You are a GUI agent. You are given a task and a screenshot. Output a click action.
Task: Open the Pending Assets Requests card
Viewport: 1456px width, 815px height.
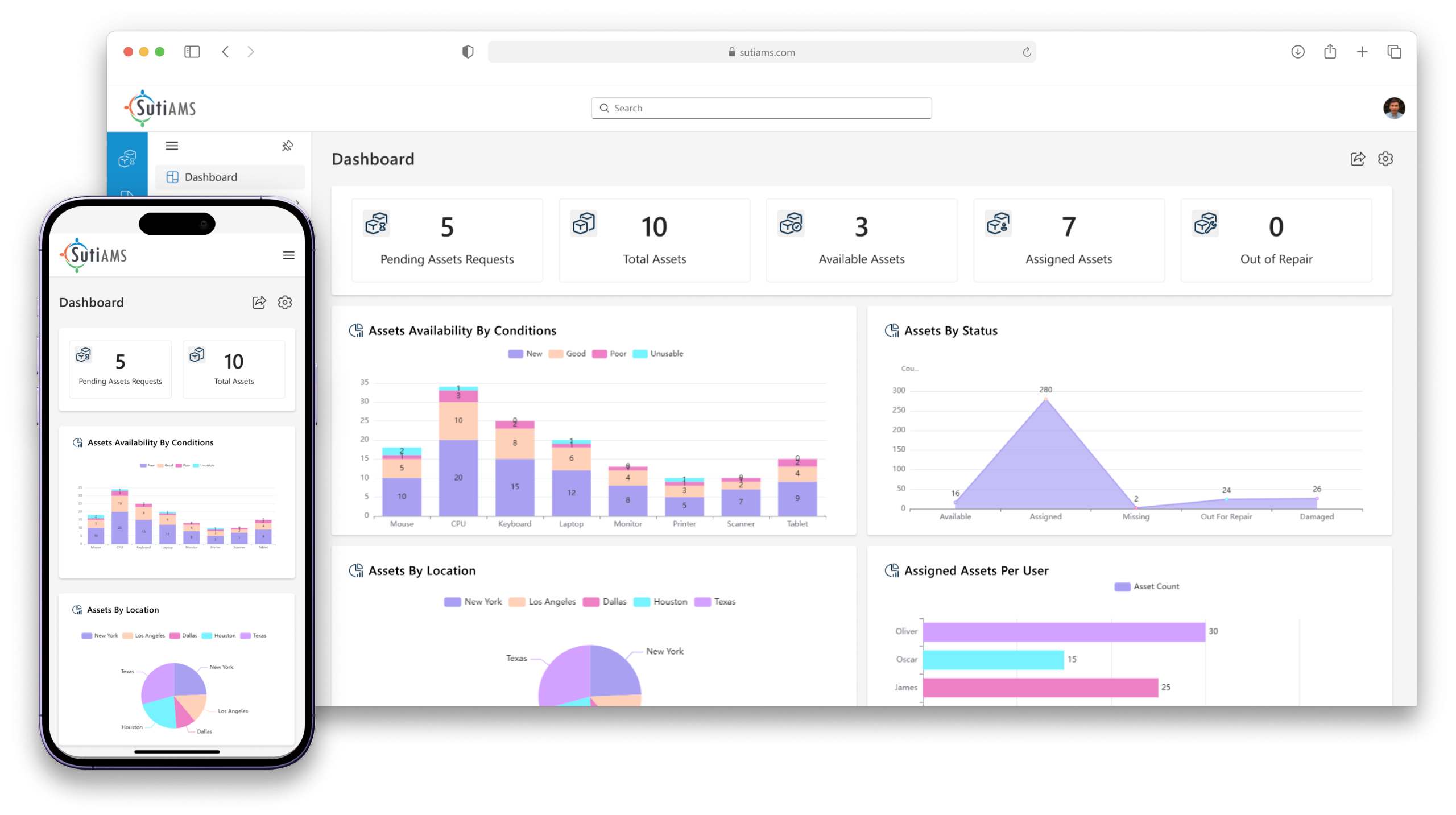pos(447,241)
